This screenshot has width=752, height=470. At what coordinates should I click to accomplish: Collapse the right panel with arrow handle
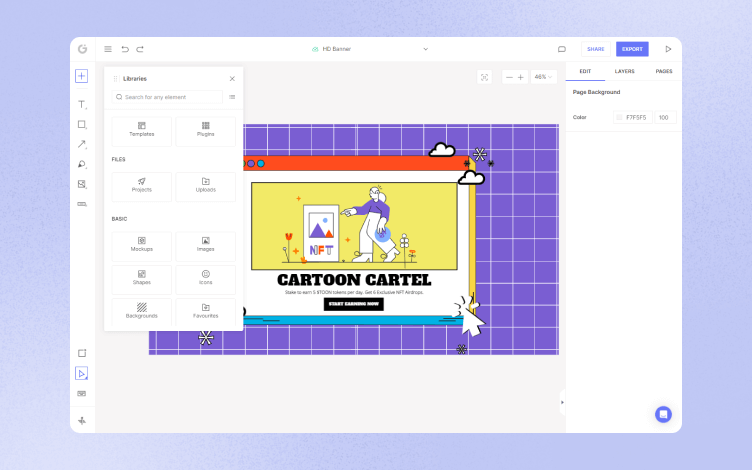[x=562, y=402]
